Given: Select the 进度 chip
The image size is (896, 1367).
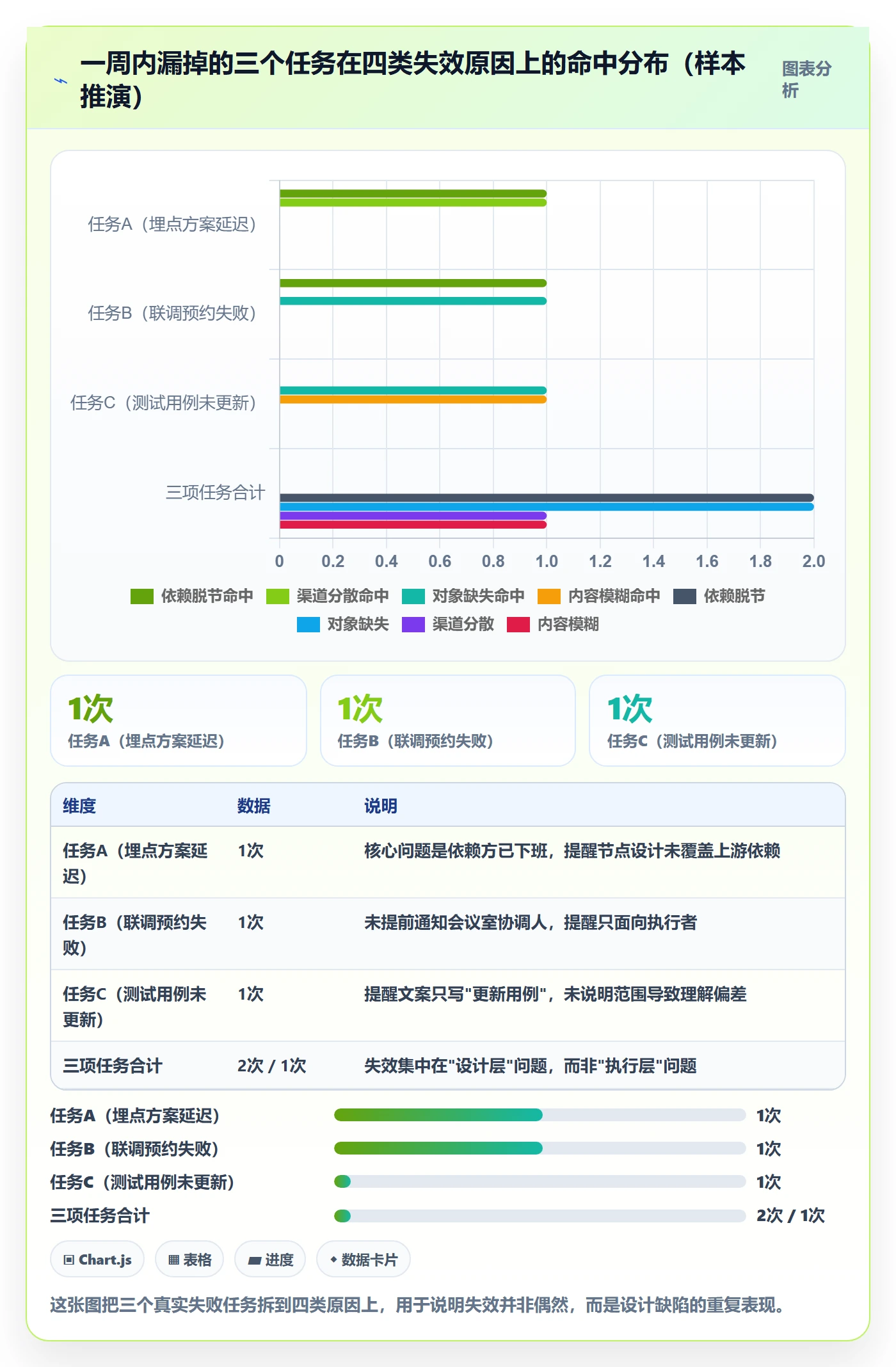Looking at the screenshot, I should (270, 1259).
